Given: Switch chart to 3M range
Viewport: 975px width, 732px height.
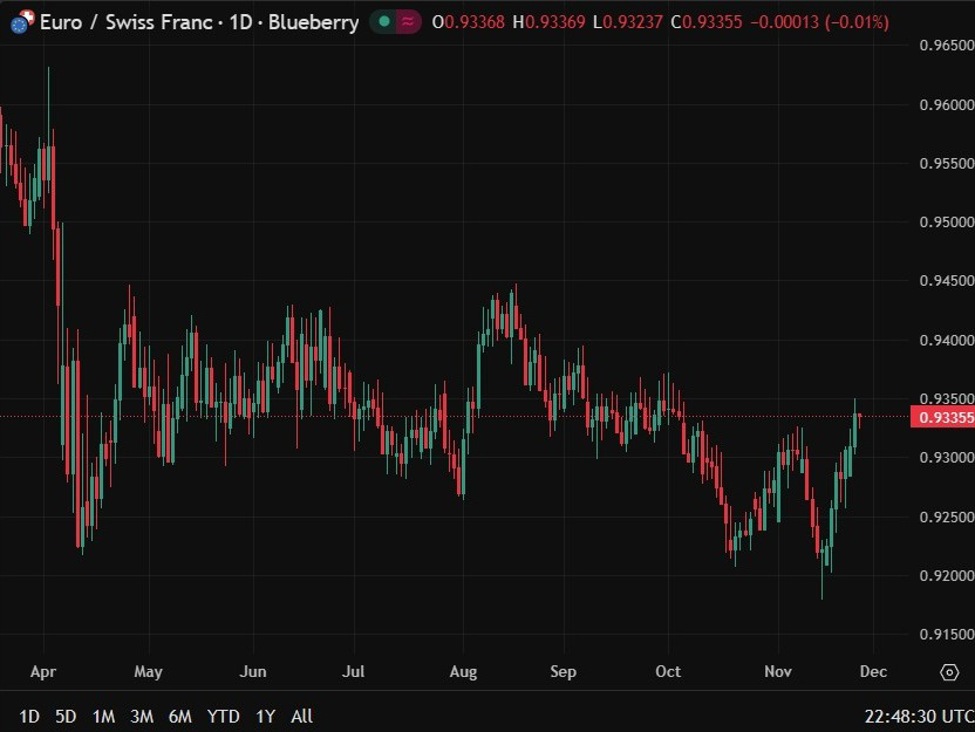Looking at the screenshot, I should pos(142,716).
